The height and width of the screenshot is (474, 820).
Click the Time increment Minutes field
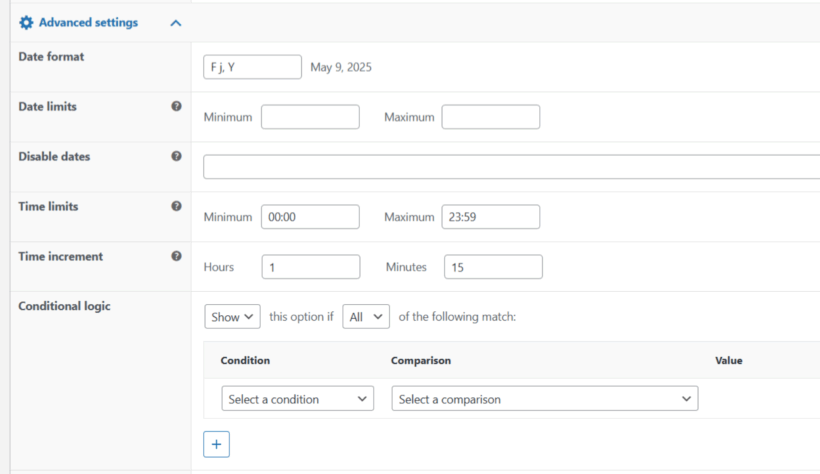(492, 267)
